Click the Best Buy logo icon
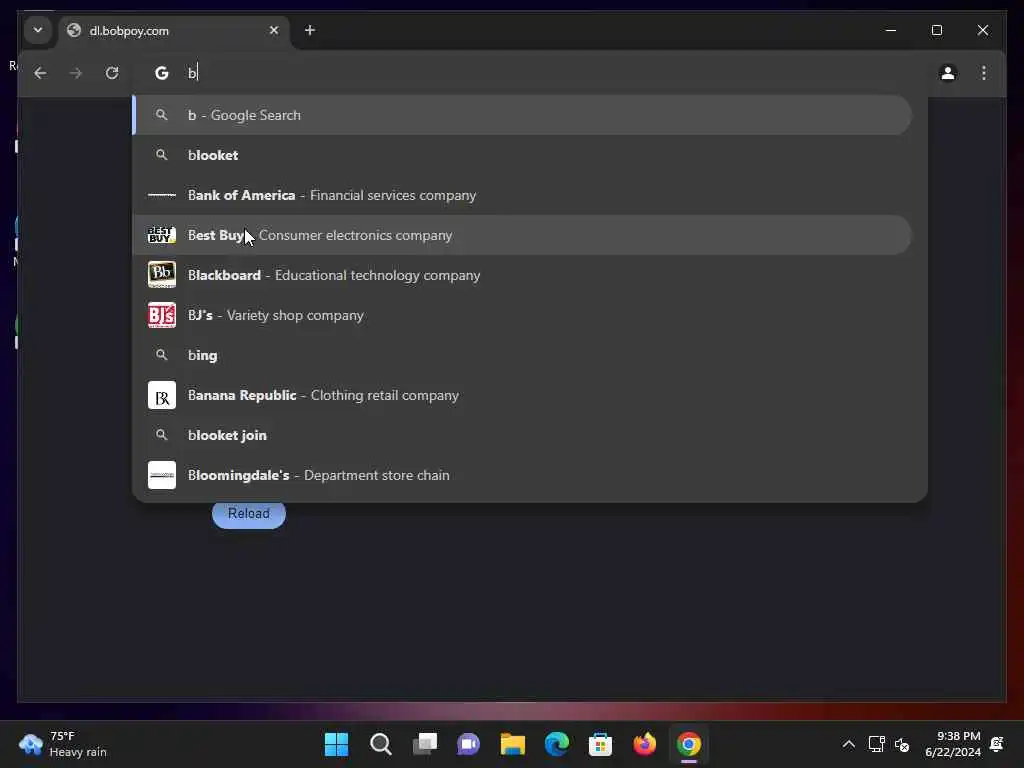Viewport: 1024px width, 768px height. [x=161, y=235]
